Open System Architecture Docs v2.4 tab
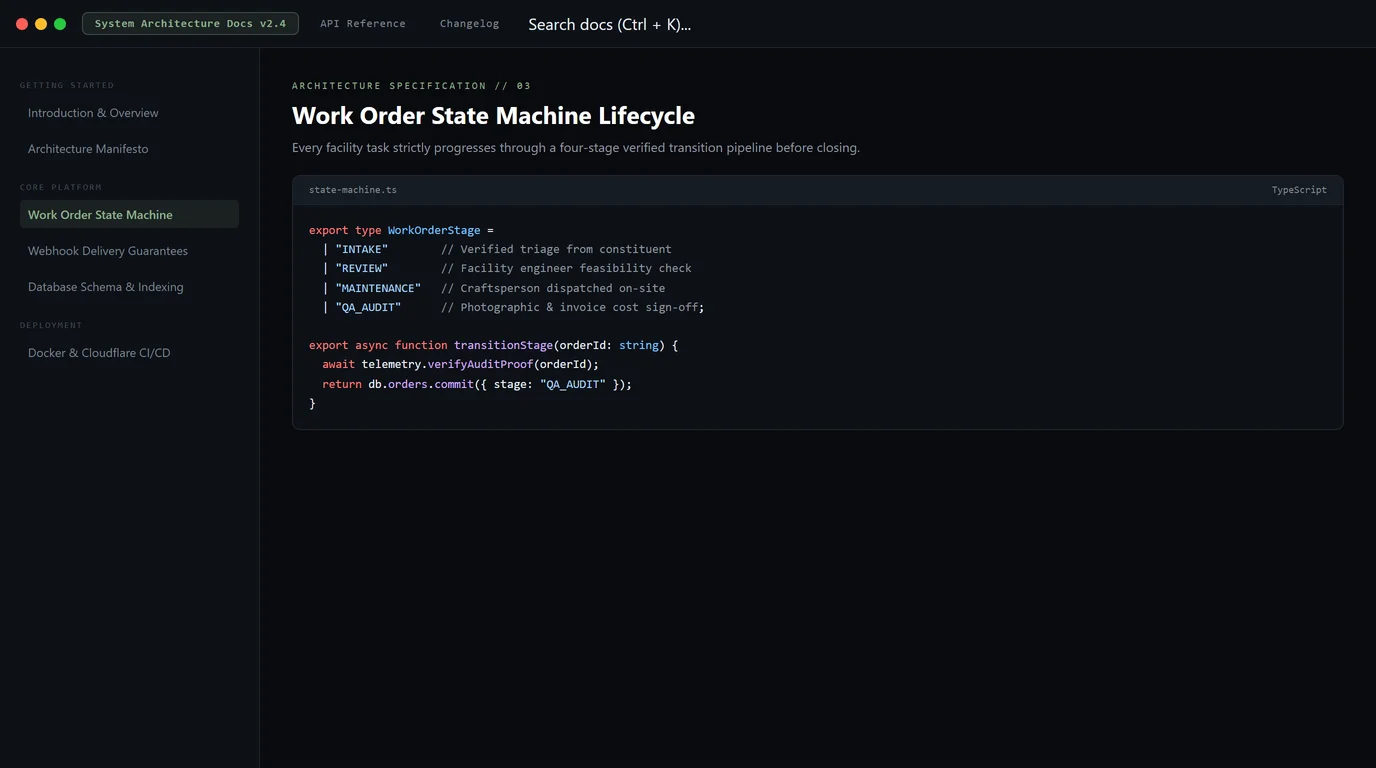Viewport: 1376px width, 768px height. click(x=190, y=23)
